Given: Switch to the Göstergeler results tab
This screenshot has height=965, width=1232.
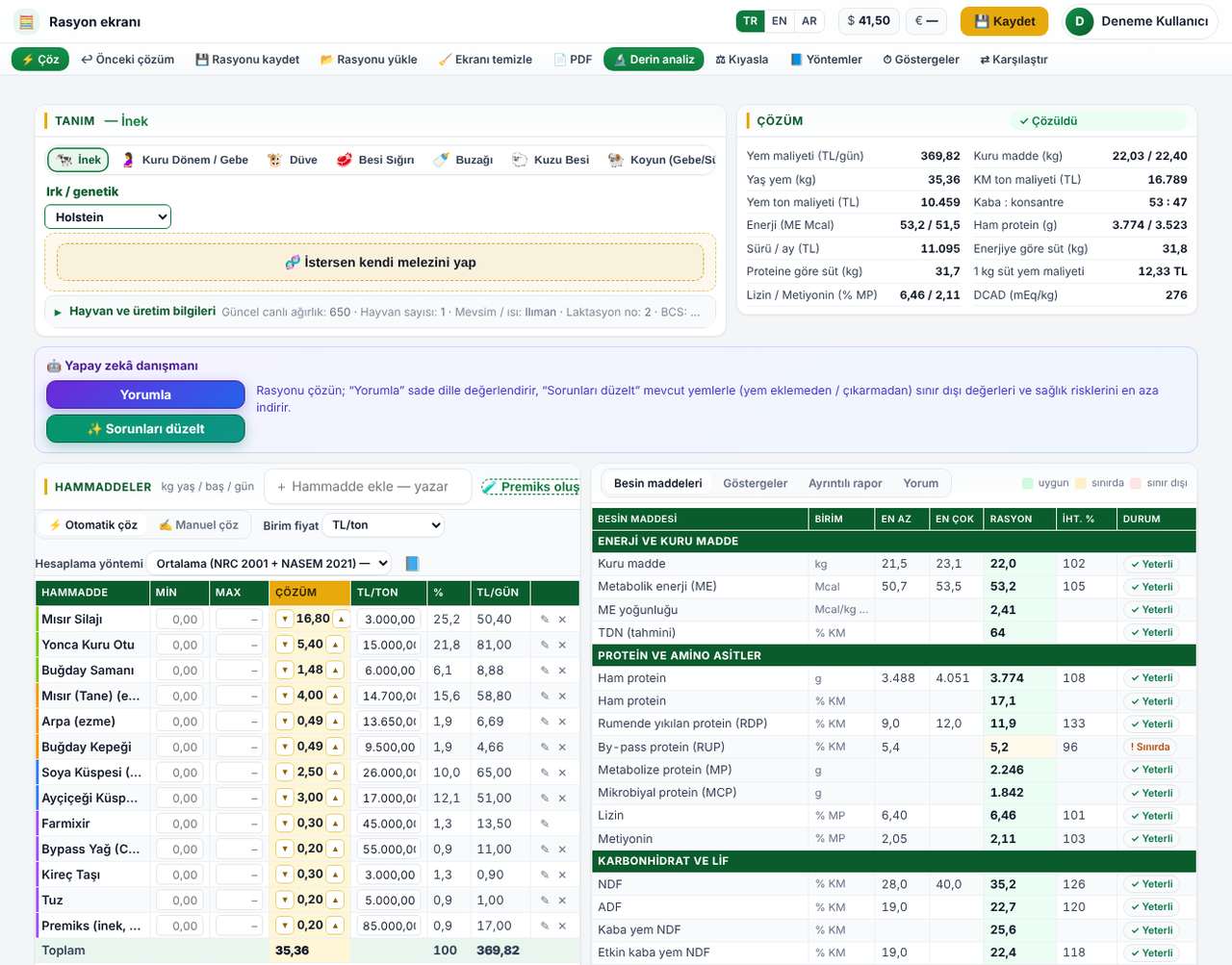Looking at the screenshot, I should 756,483.
